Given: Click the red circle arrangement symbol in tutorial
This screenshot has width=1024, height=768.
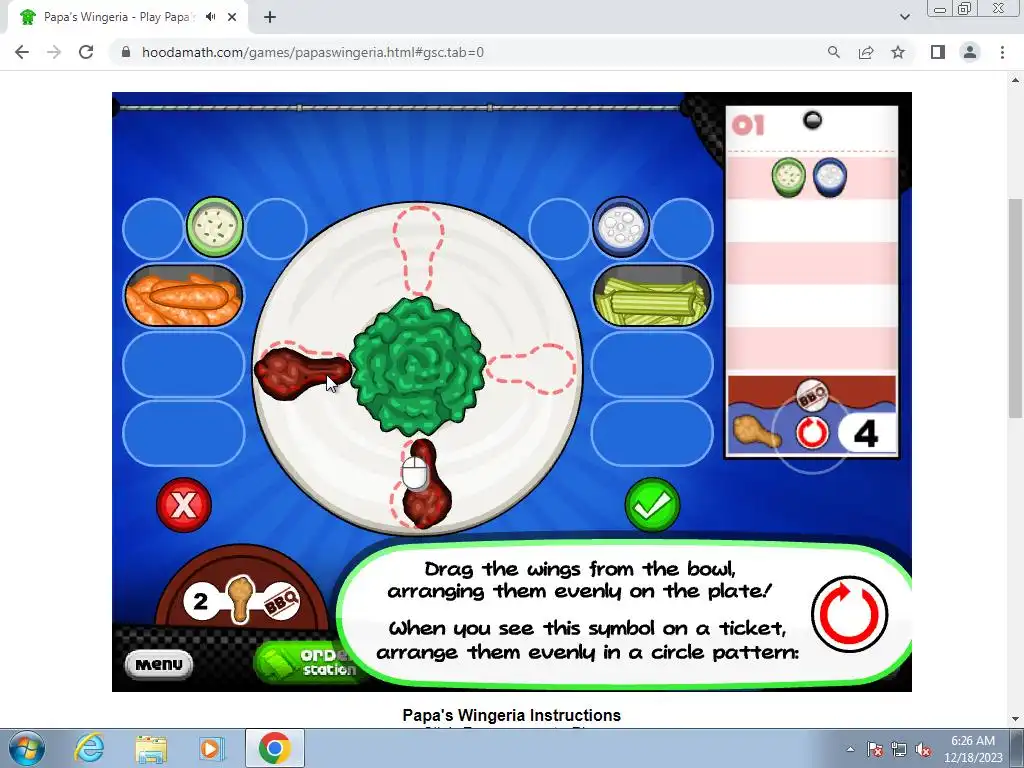Looking at the screenshot, I should point(849,614).
